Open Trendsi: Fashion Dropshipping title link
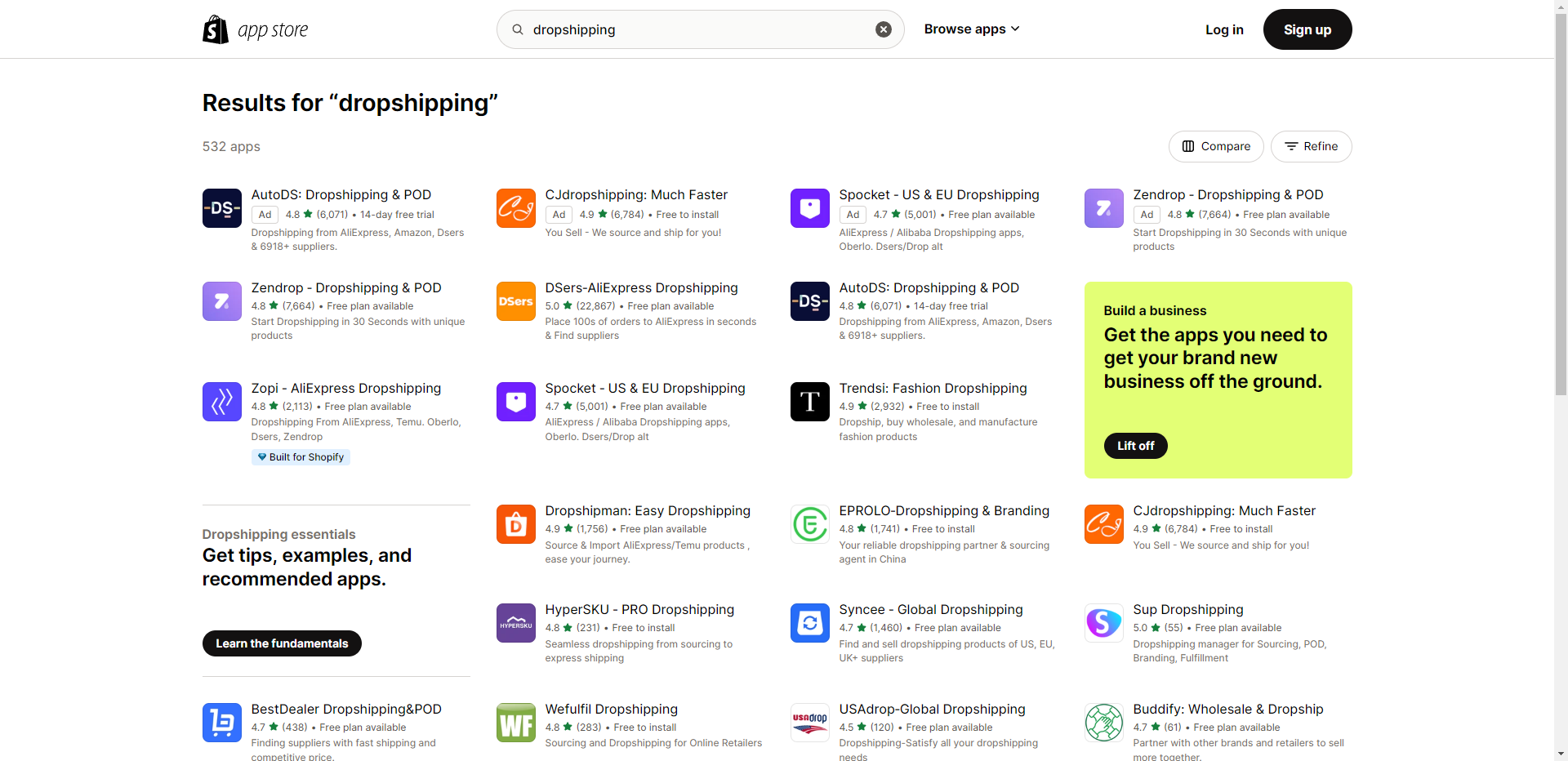Viewport: 1568px width, 761px height. (x=933, y=388)
